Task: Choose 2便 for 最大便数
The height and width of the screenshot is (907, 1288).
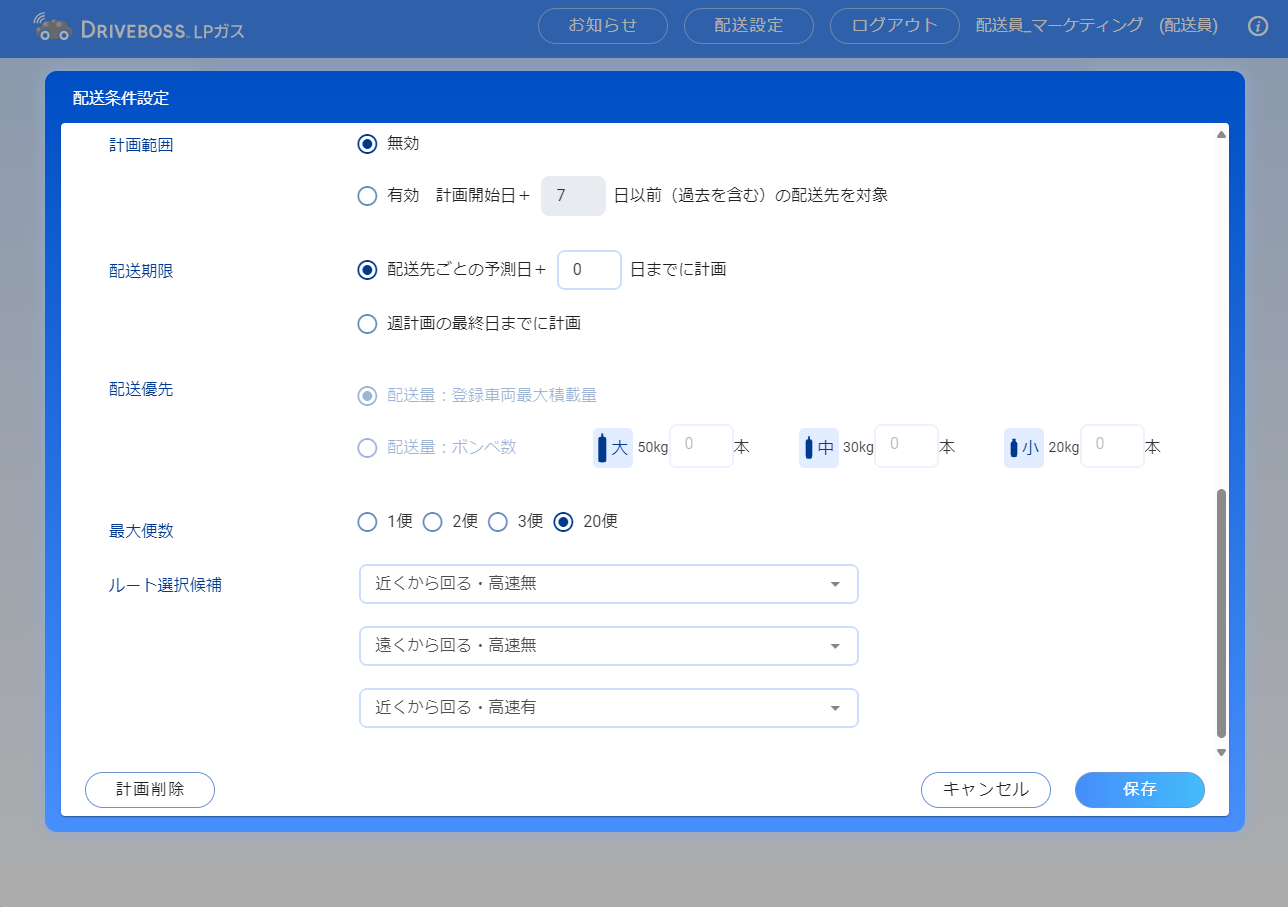Action: 432,522
